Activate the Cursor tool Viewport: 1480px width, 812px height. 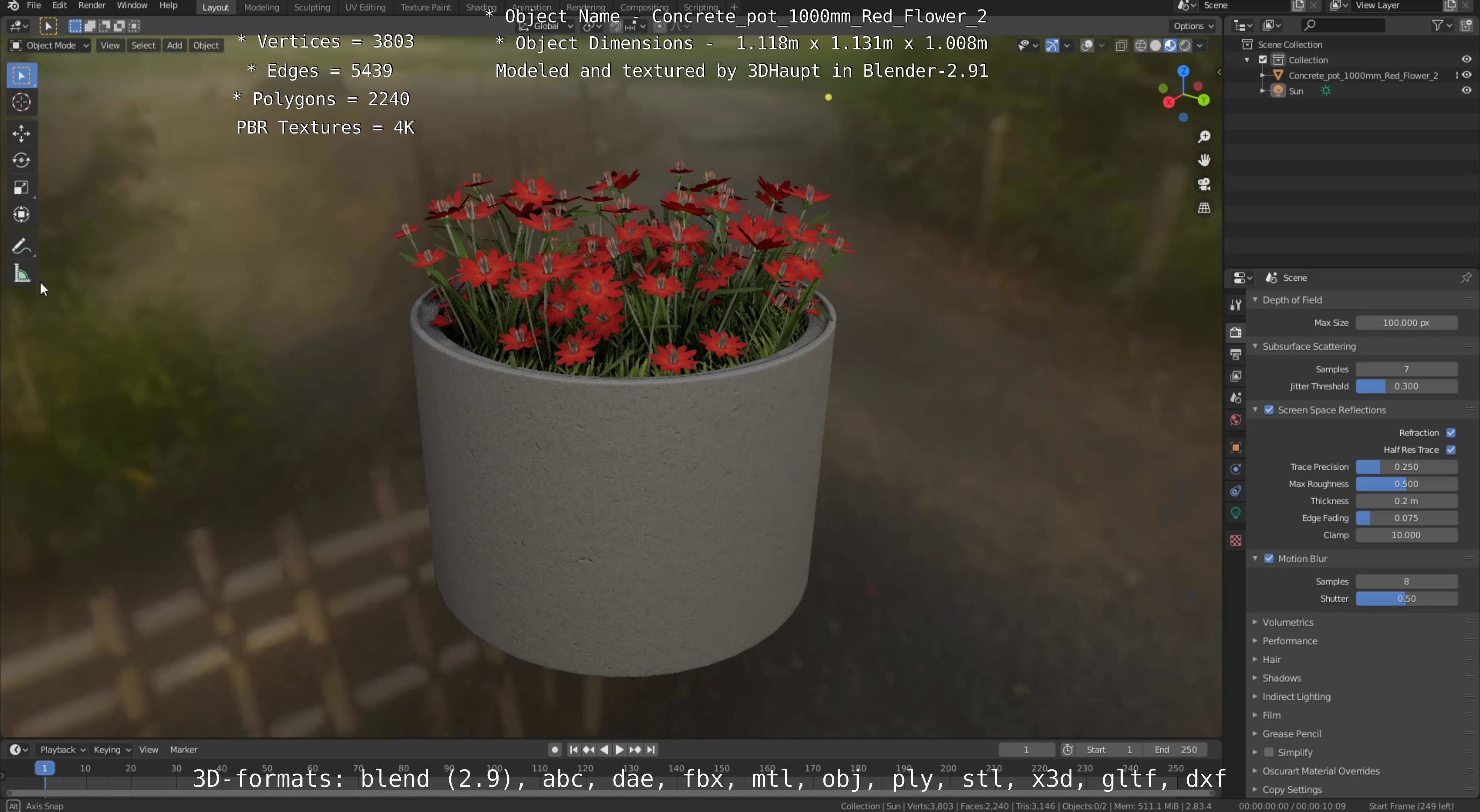click(x=22, y=102)
